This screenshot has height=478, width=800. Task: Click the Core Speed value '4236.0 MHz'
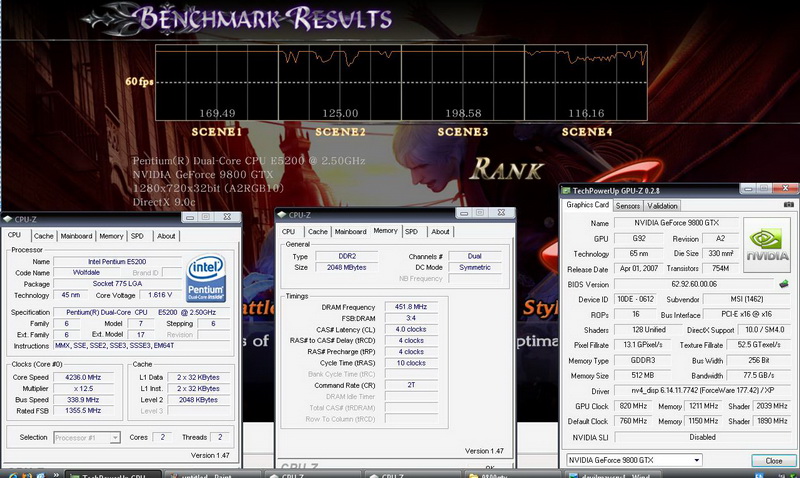click(x=83, y=378)
